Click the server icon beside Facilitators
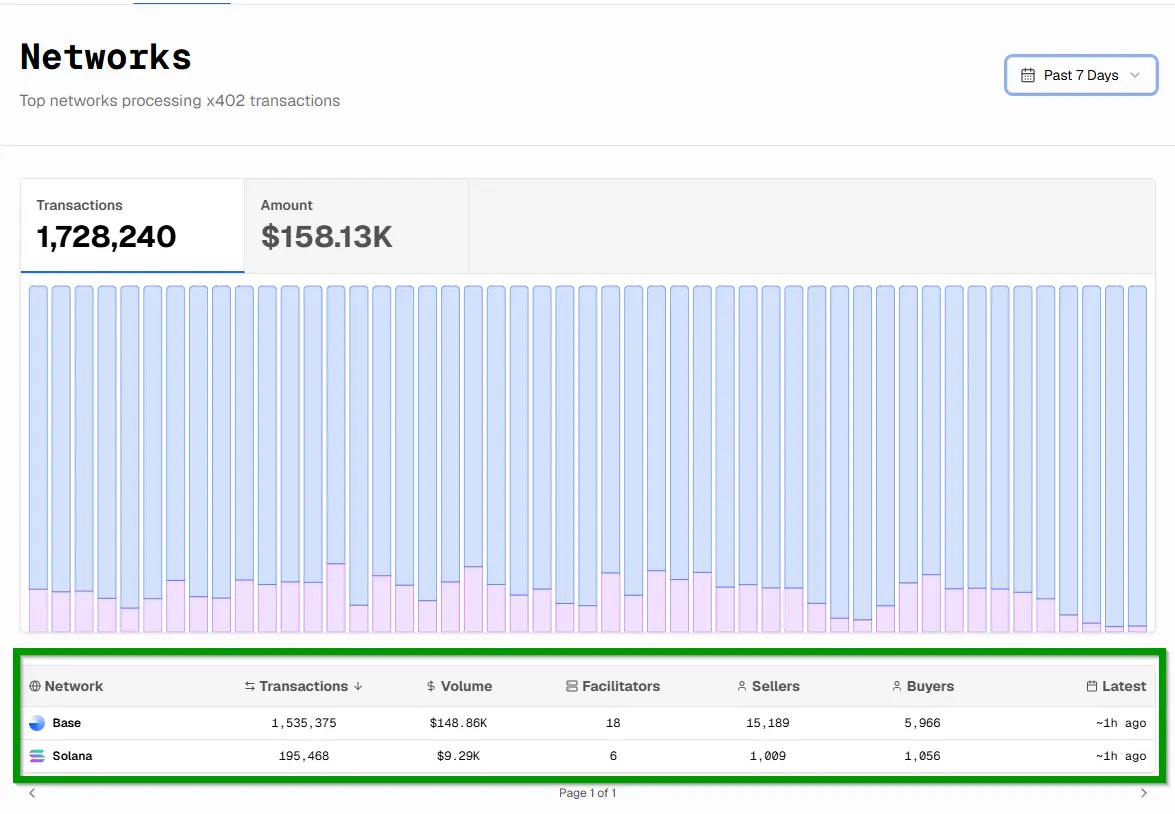This screenshot has width=1175, height=814. (572, 686)
